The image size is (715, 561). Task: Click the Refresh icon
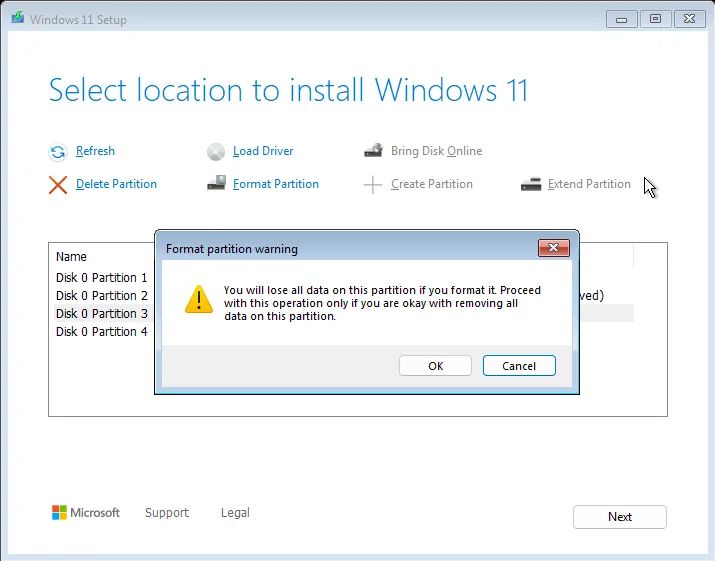(x=57, y=152)
